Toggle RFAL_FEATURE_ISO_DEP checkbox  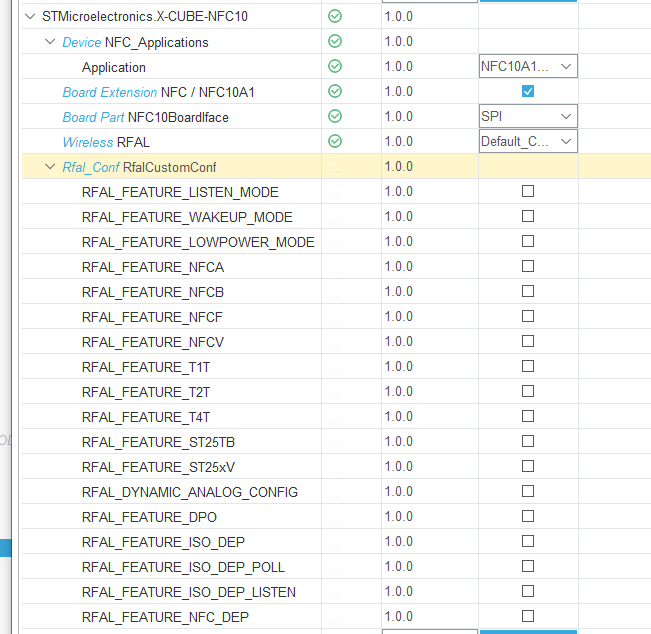pyautogui.click(x=528, y=541)
